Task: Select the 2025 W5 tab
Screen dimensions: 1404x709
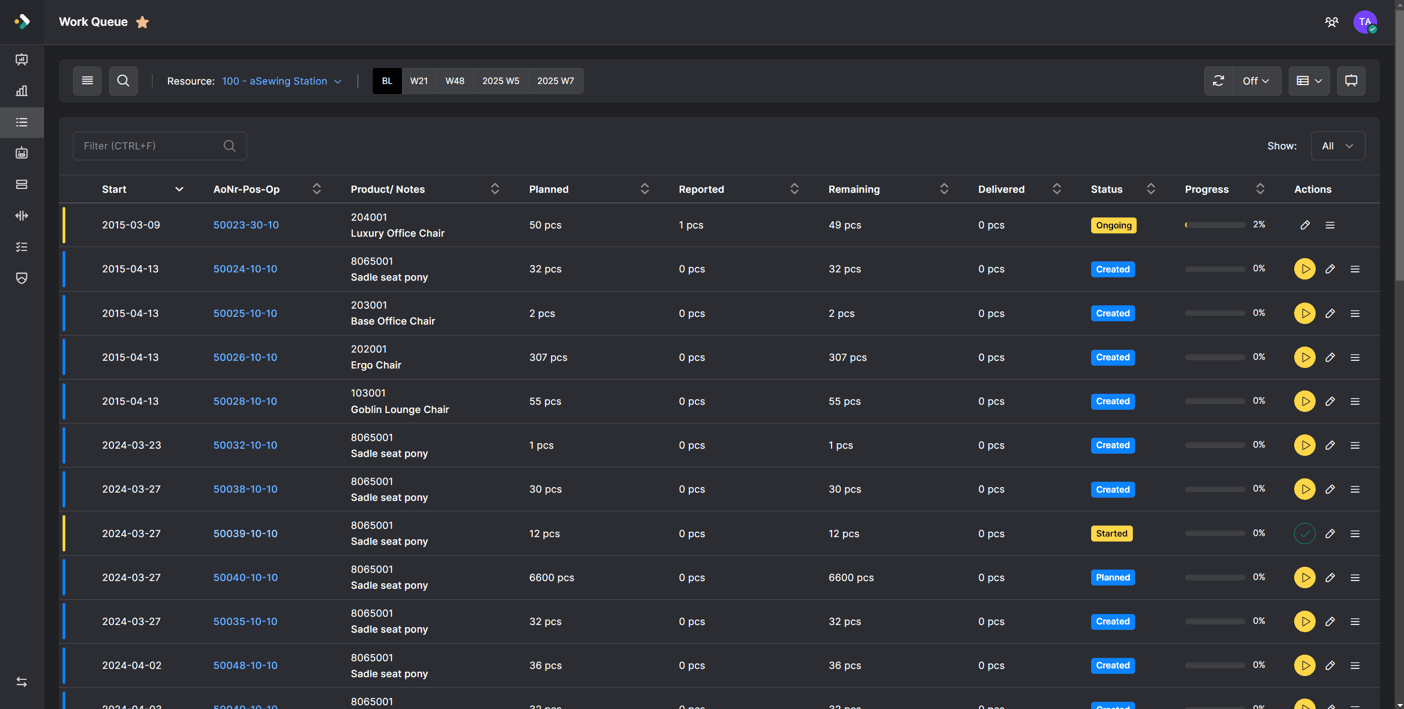Action: pyautogui.click(x=500, y=81)
